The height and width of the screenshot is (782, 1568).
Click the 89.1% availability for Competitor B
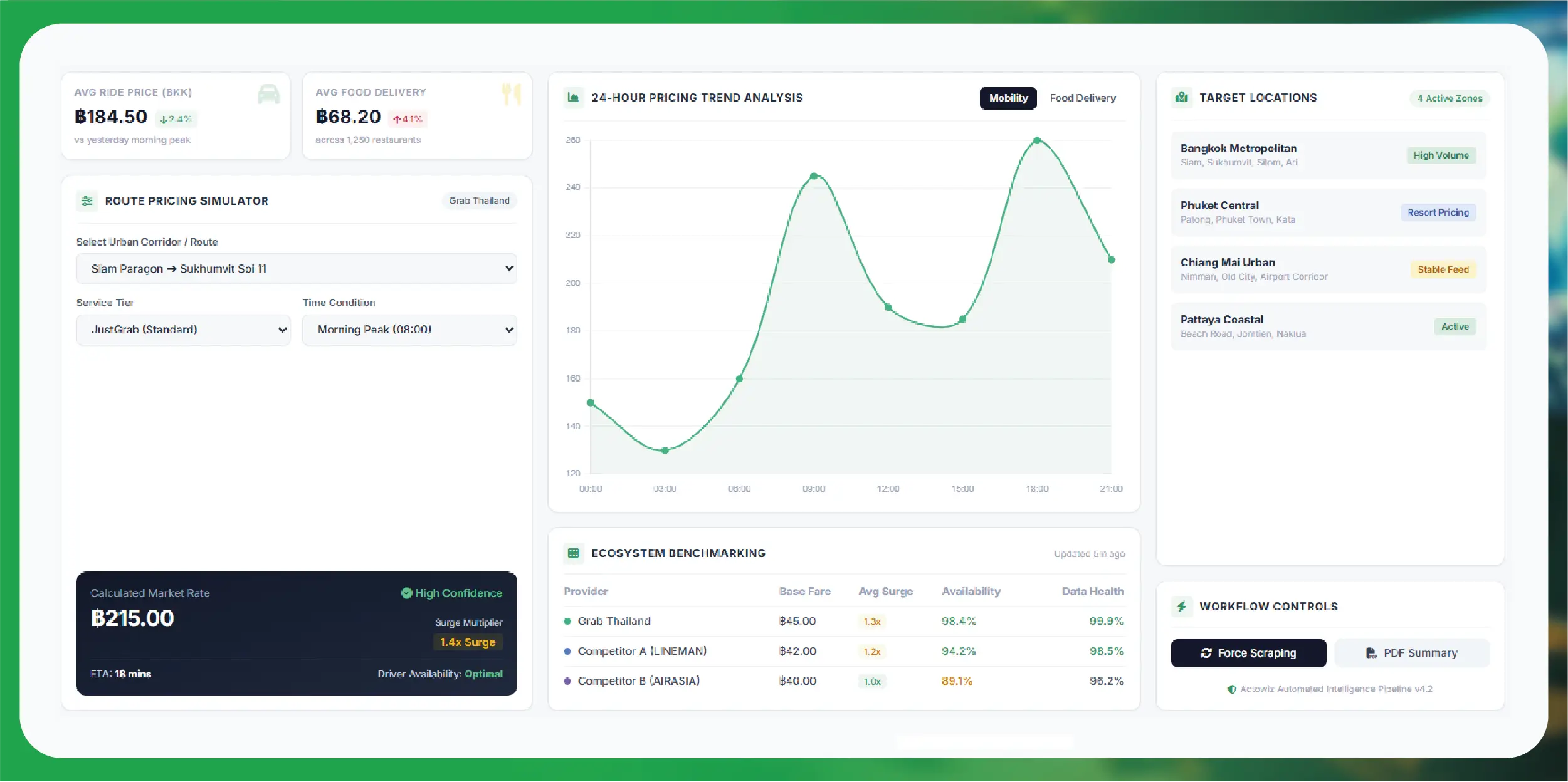pos(957,681)
